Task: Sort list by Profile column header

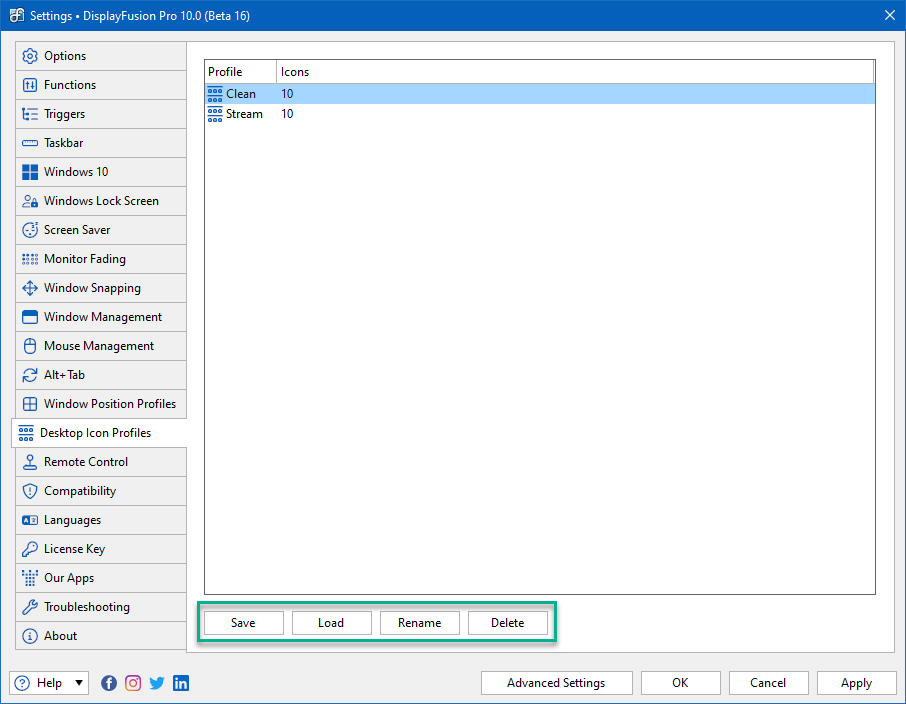Action: click(240, 72)
